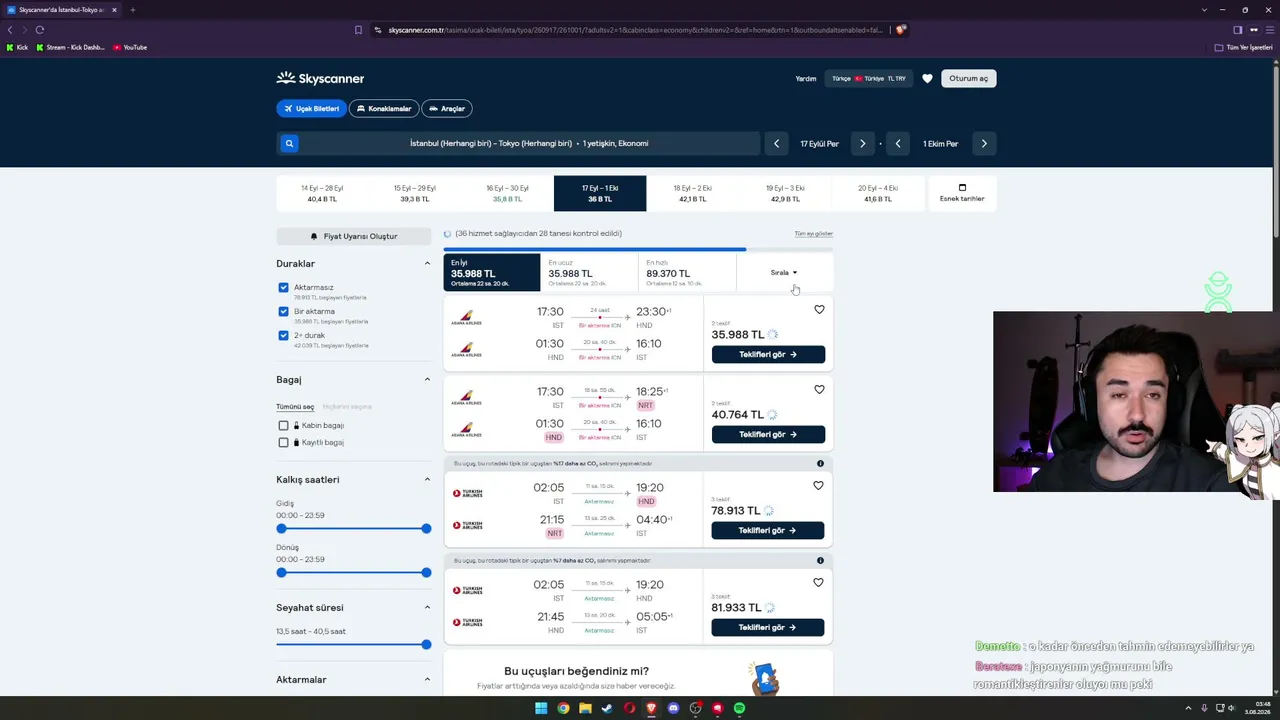The height and width of the screenshot is (720, 1280).
Task: Switch to the En ucuz sorting tab
Action: coord(589,273)
